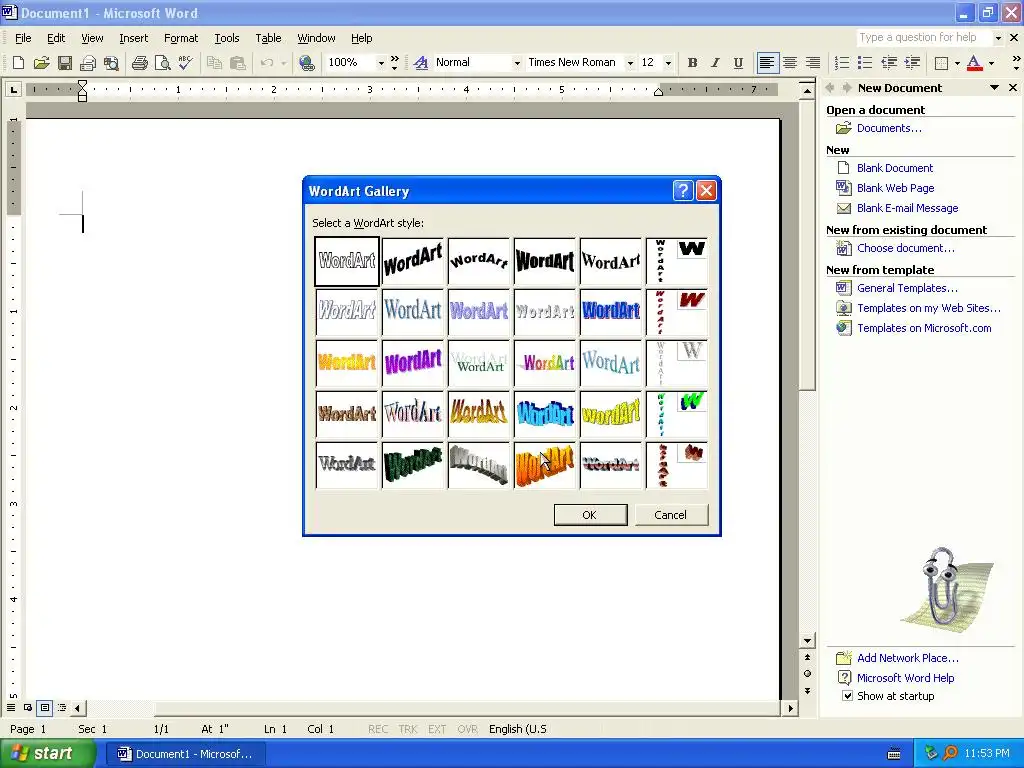
Task: Click the Outside Border icon
Action: [x=941, y=63]
